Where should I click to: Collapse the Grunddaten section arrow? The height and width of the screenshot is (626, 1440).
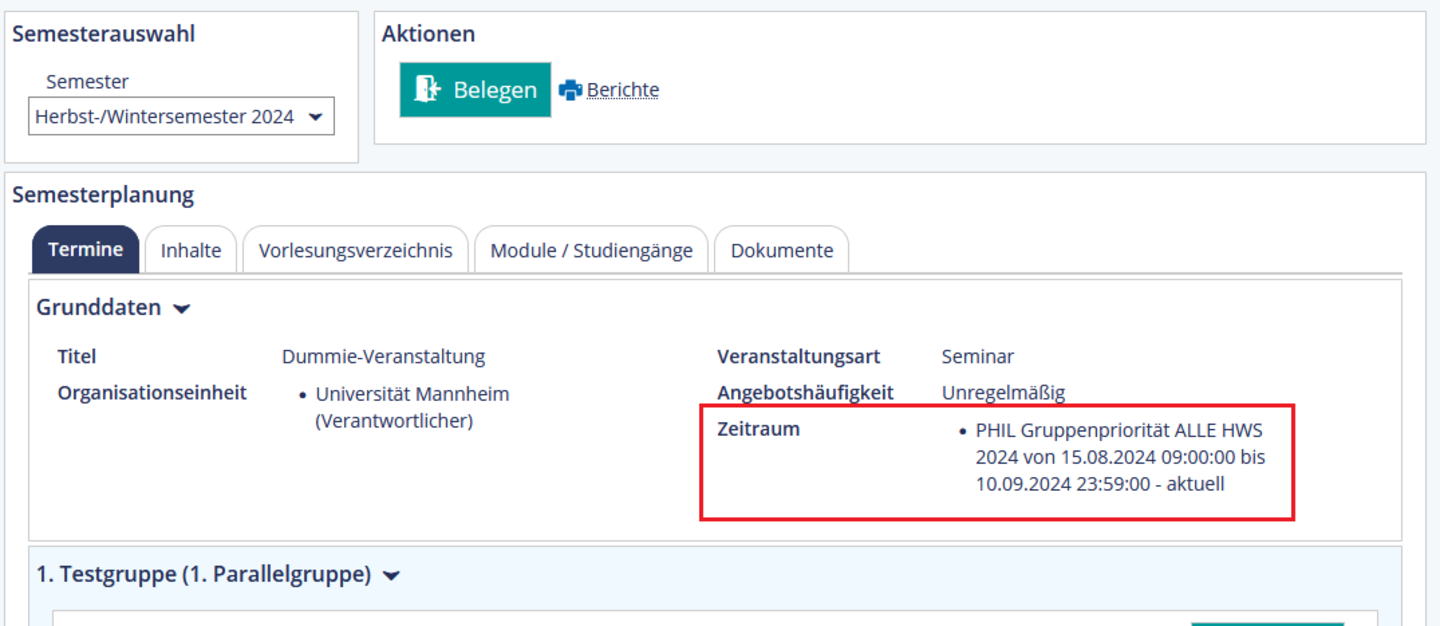[181, 309]
